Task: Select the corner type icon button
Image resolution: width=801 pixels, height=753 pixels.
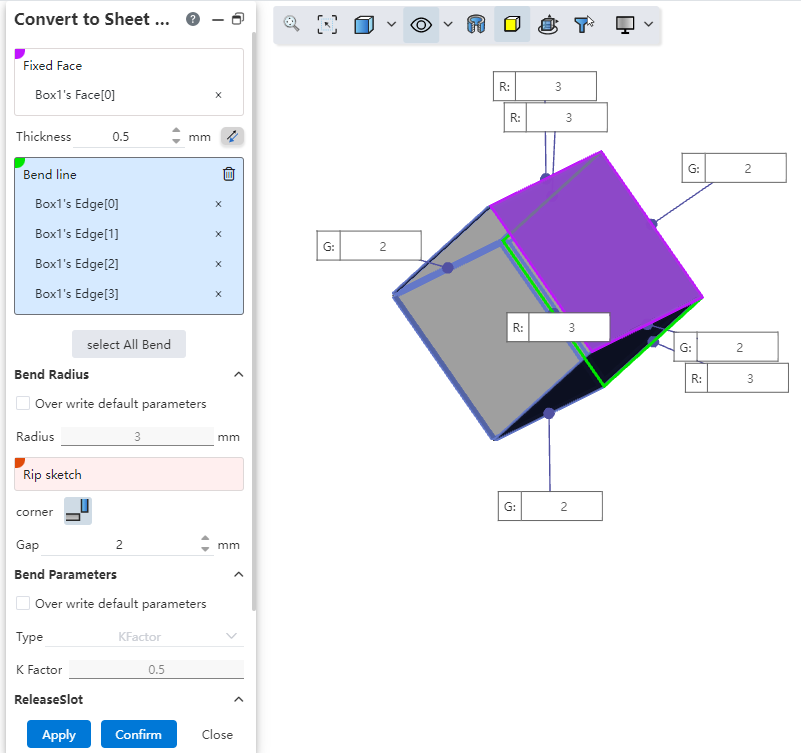Action: click(78, 511)
